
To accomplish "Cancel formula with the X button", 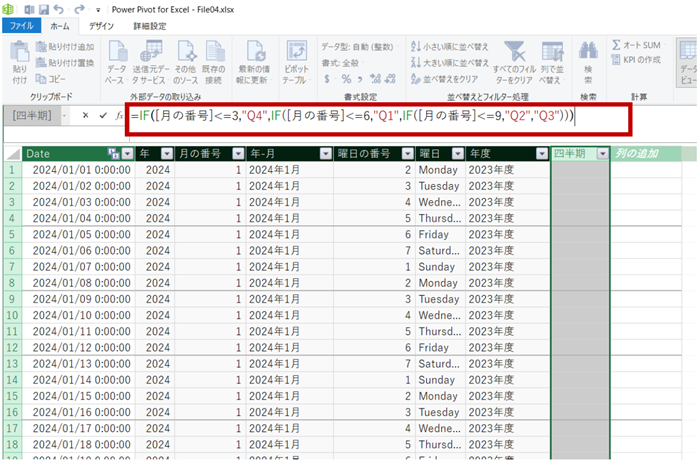I will pos(85,116).
